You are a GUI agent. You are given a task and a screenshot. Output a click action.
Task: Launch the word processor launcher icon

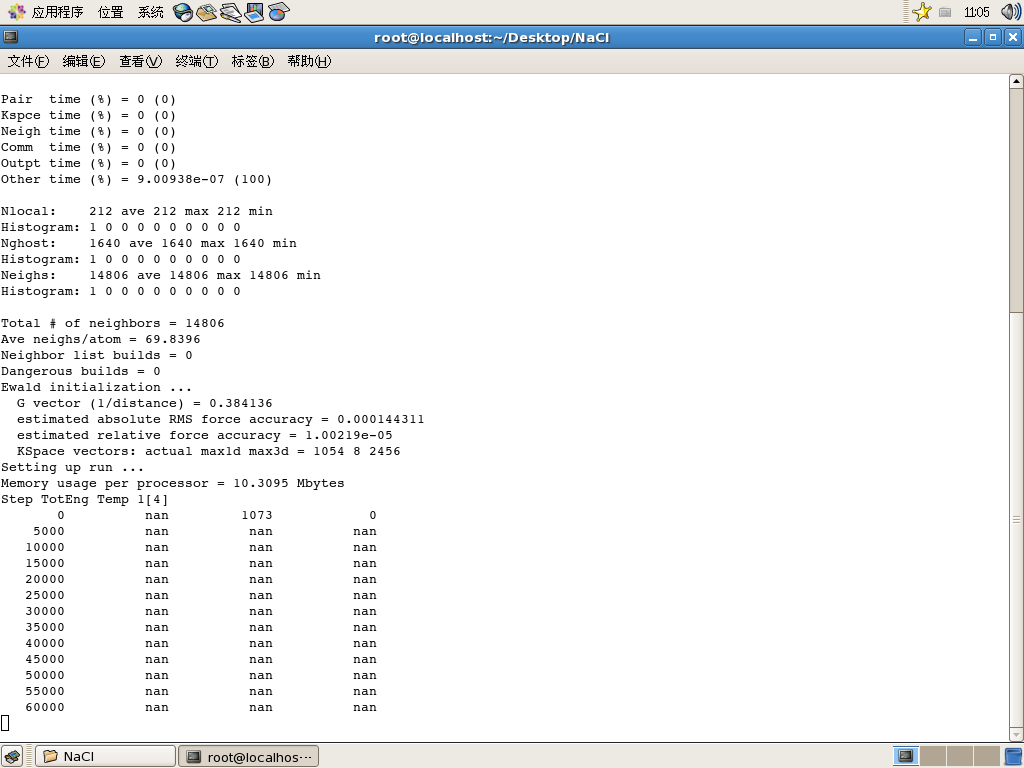(x=231, y=12)
